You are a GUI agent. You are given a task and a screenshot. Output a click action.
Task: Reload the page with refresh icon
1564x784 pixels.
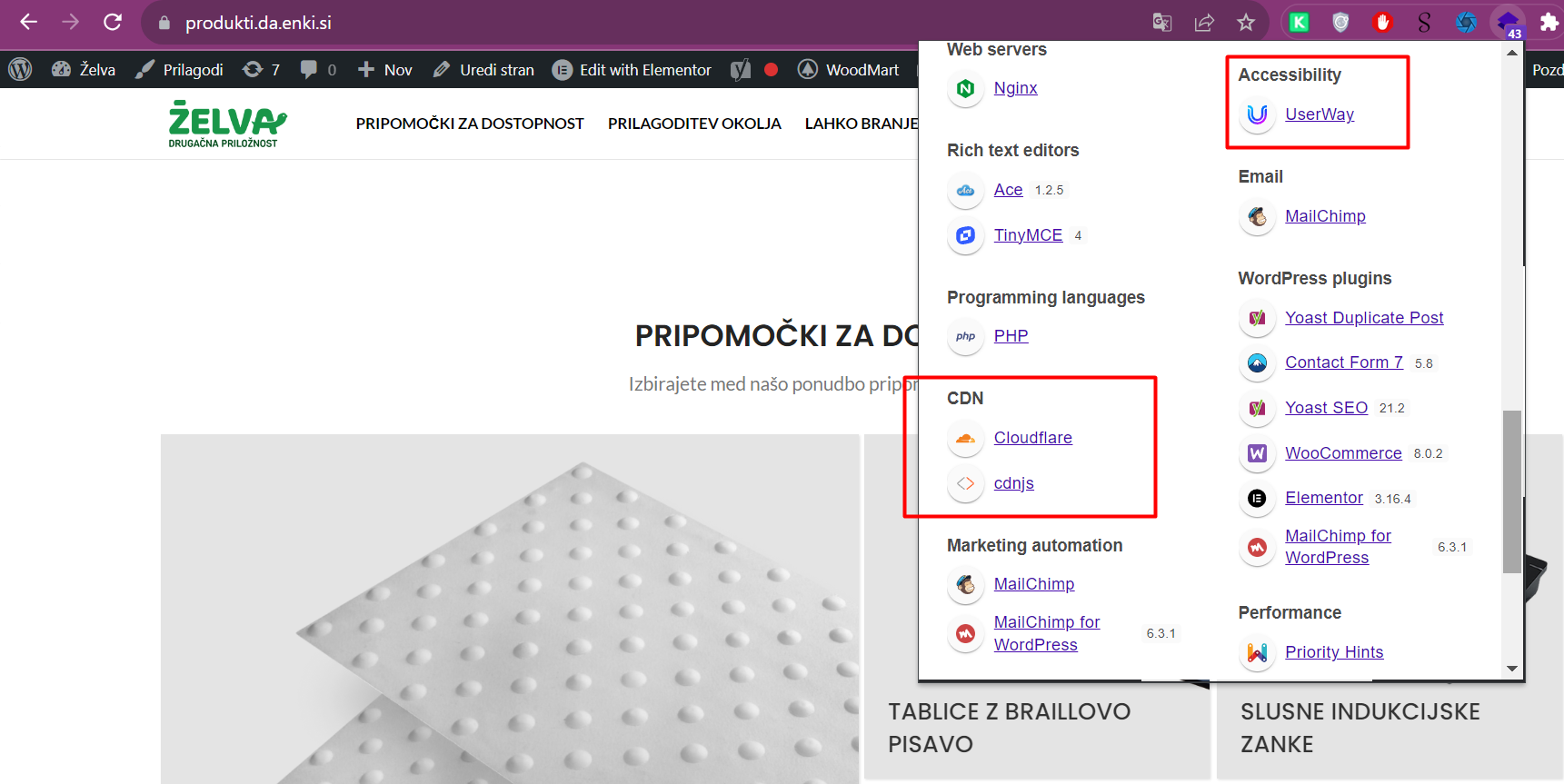point(113,22)
